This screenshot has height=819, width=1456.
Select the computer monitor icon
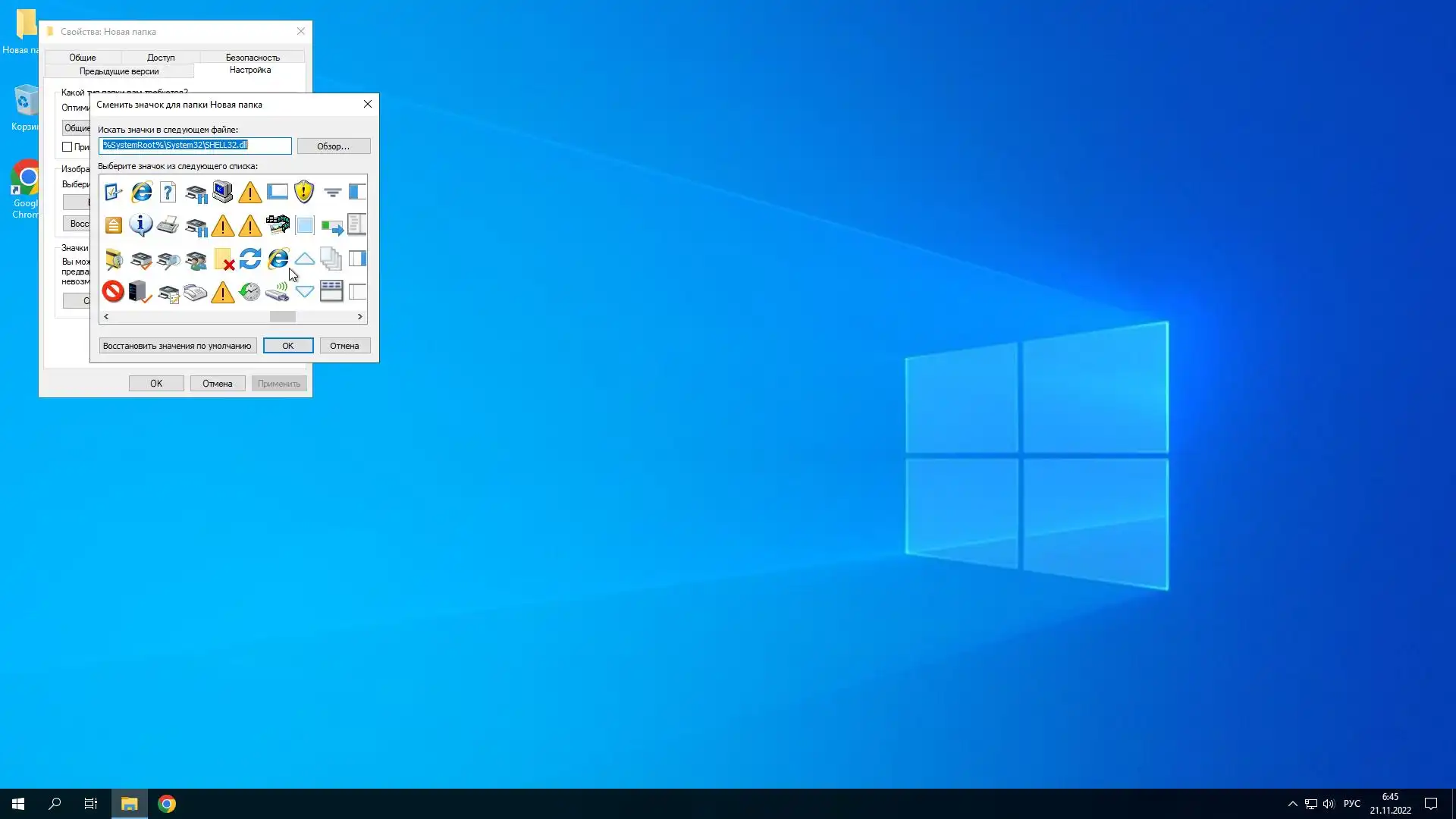pyautogui.click(x=222, y=192)
